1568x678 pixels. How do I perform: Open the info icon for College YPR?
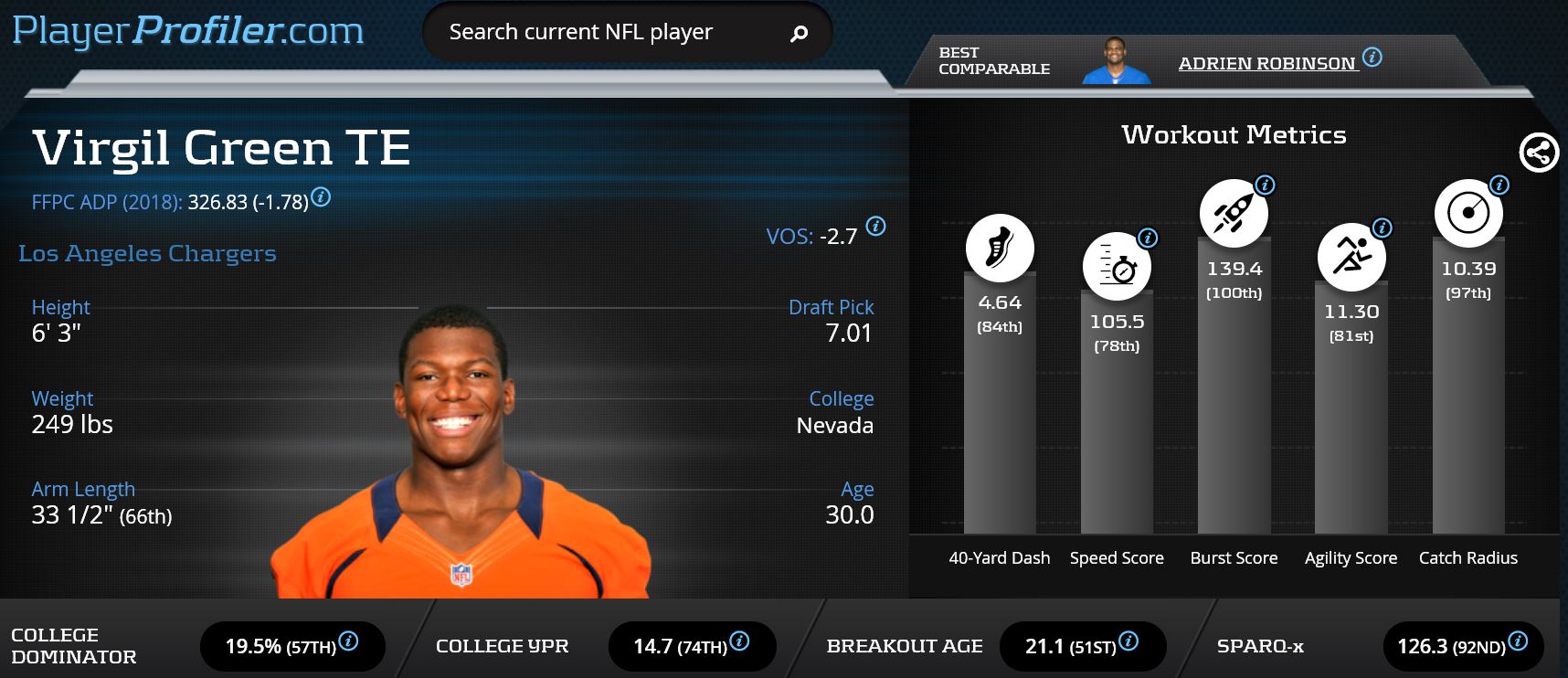(739, 641)
